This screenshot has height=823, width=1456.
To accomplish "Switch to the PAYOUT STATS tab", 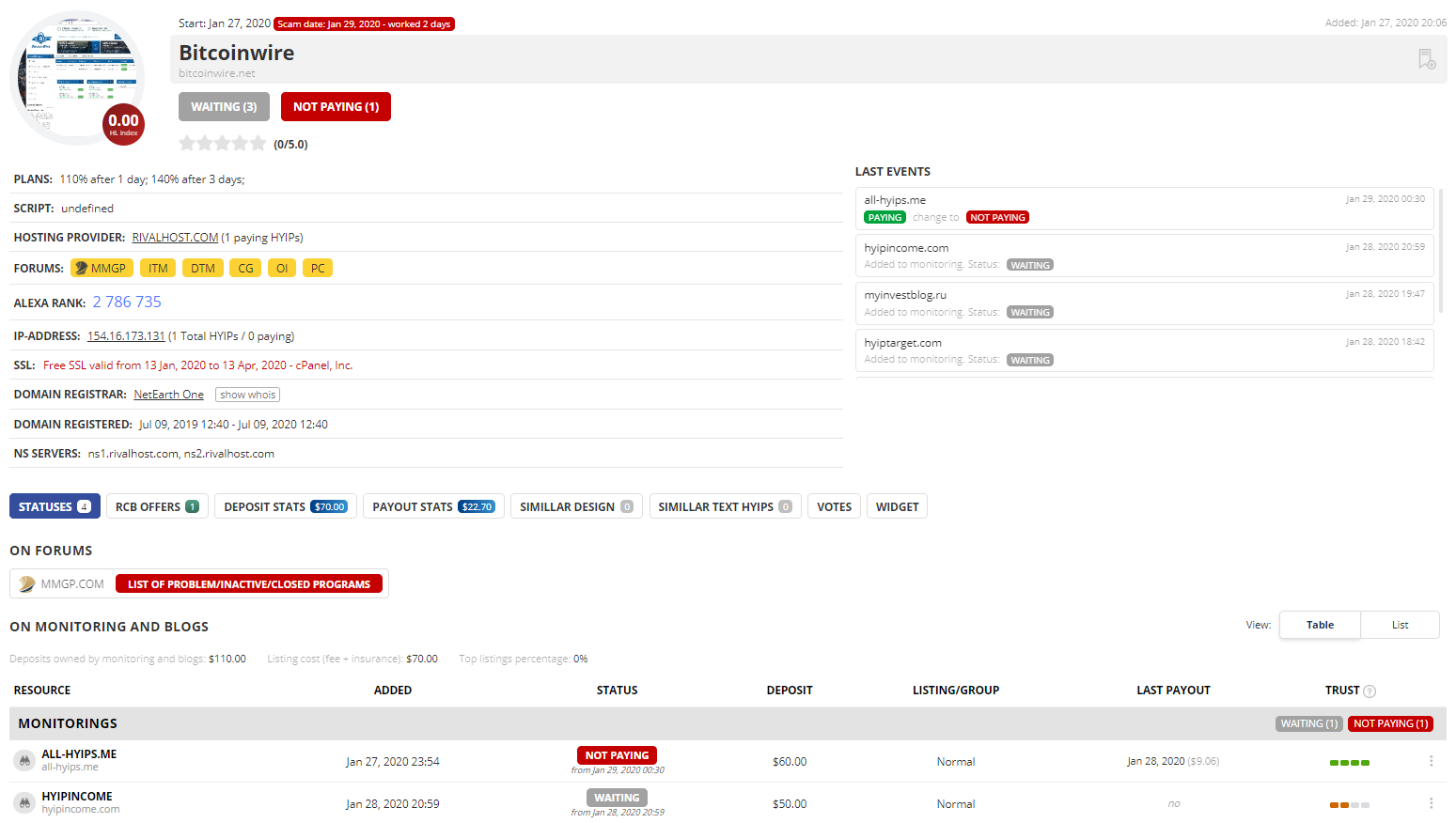I will pos(433,506).
